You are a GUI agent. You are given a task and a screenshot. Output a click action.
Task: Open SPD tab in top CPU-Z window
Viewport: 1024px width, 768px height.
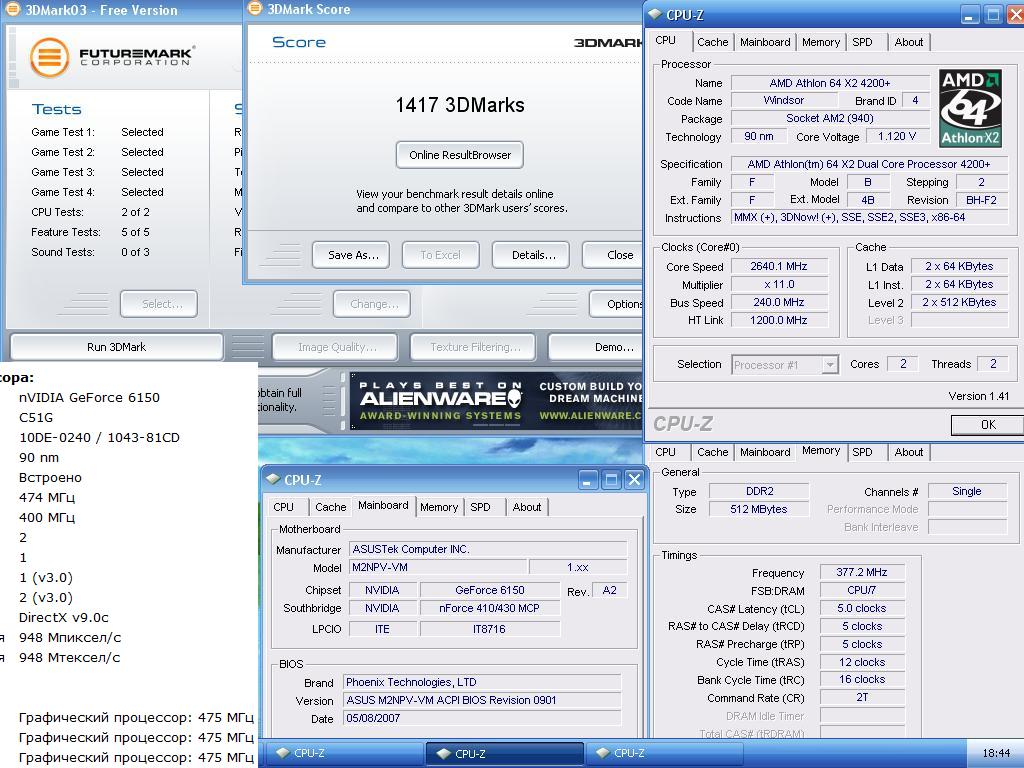click(862, 42)
